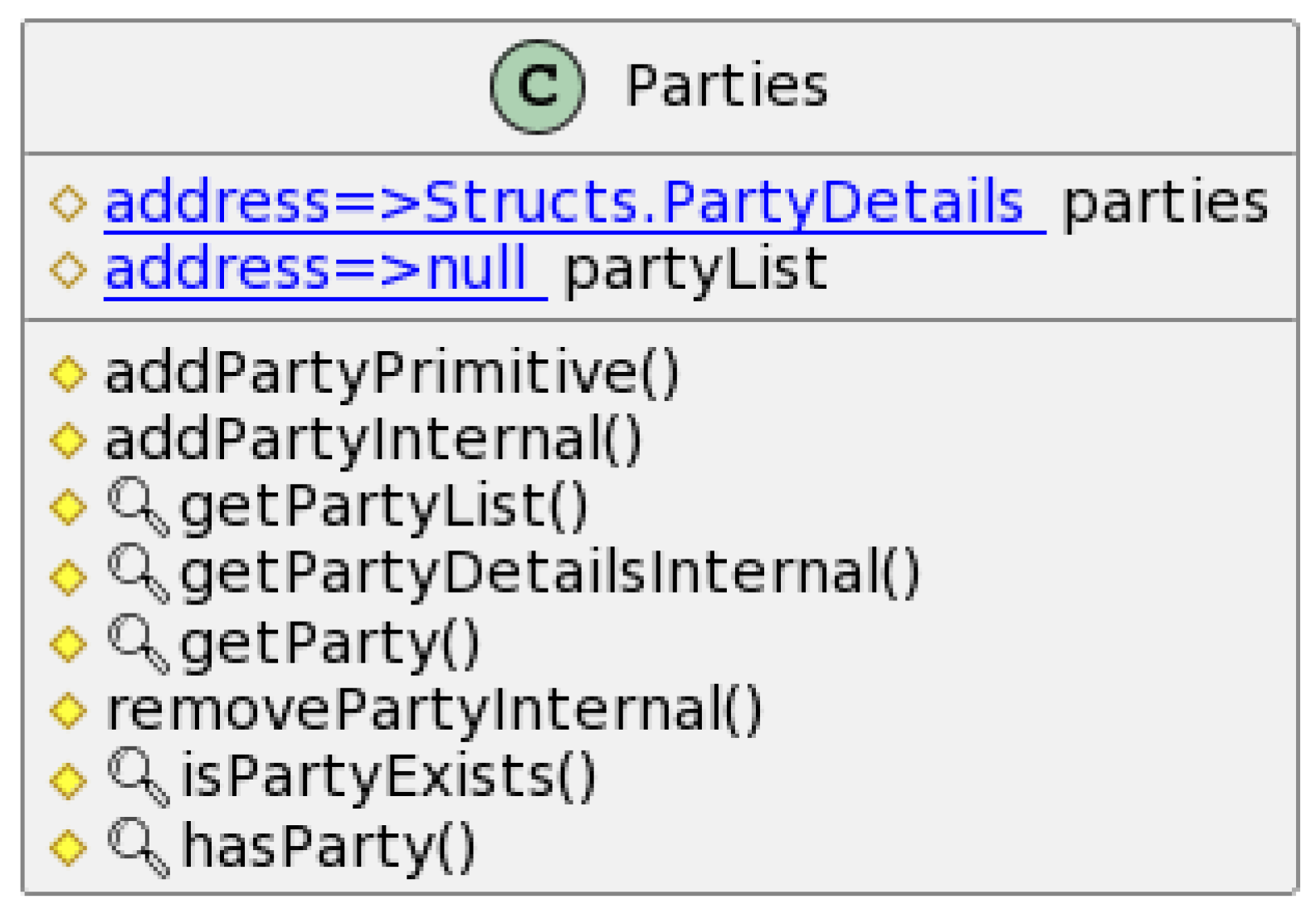Viewport: 1316px width, 914px height.
Task: Click the isPartyExists() method name
Action: pyautogui.click(x=387, y=777)
